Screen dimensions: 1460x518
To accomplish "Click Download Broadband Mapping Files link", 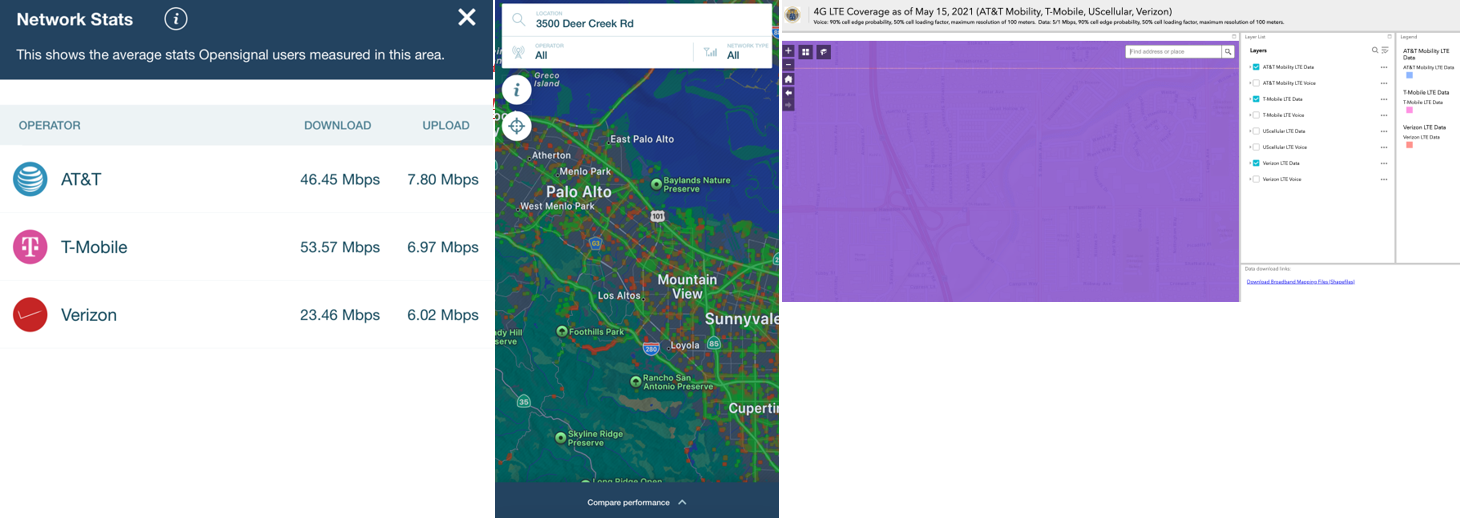I will (1301, 282).
